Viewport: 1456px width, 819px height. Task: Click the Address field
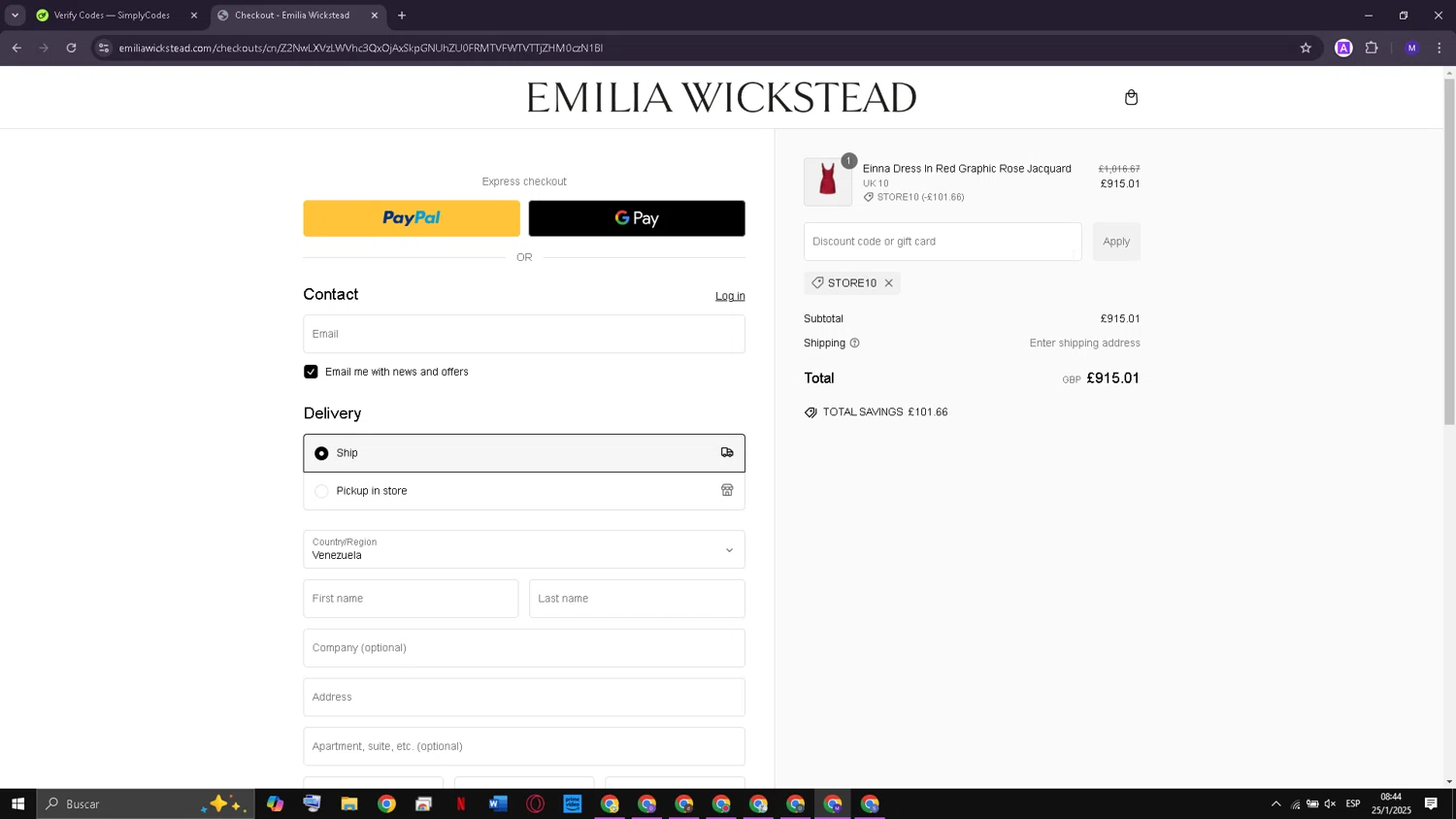click(x=524, y=698)
